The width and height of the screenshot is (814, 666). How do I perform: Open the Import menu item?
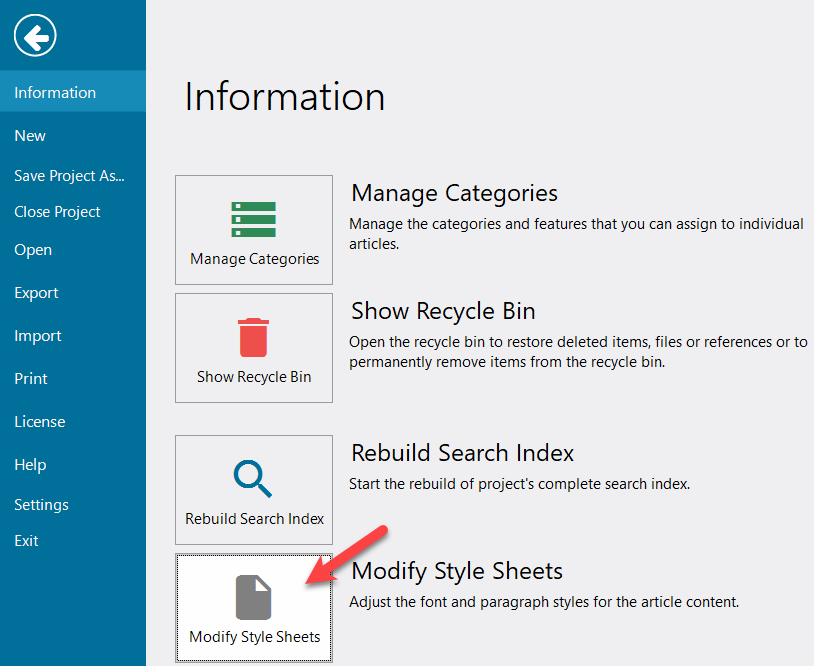coord(37,335)
